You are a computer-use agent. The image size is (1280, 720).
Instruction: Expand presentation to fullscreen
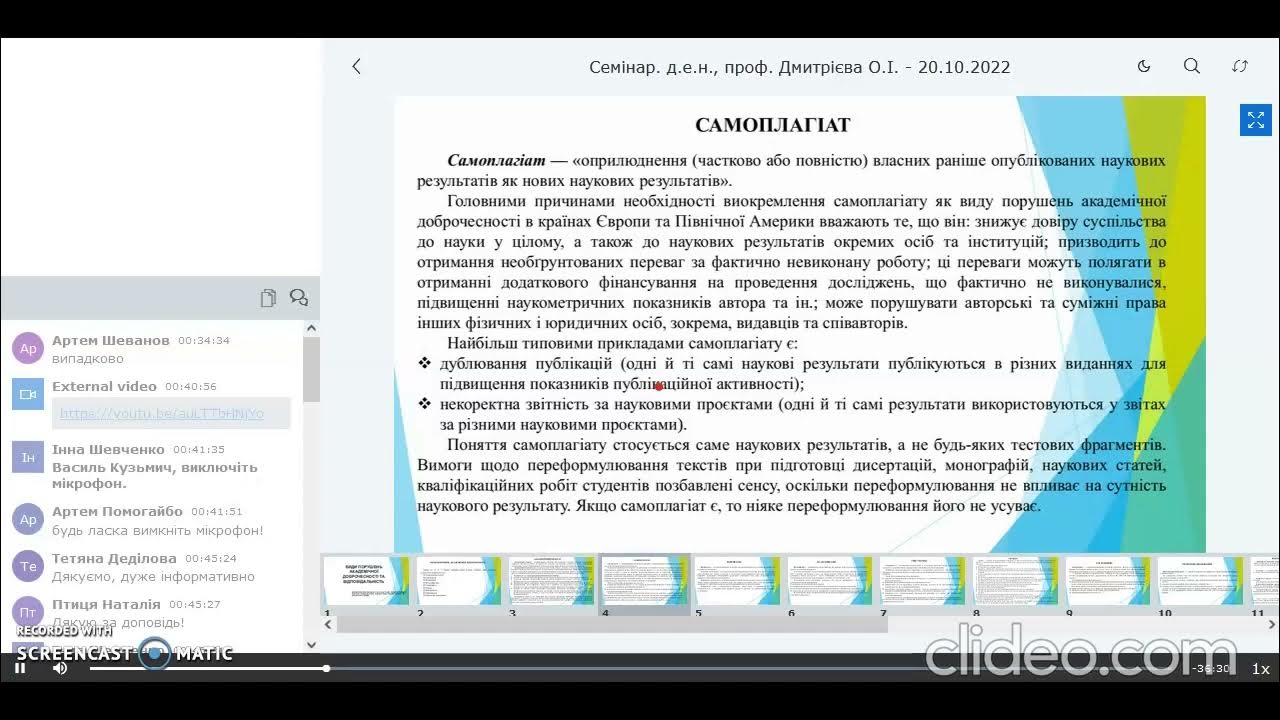tap(1256, 120)
